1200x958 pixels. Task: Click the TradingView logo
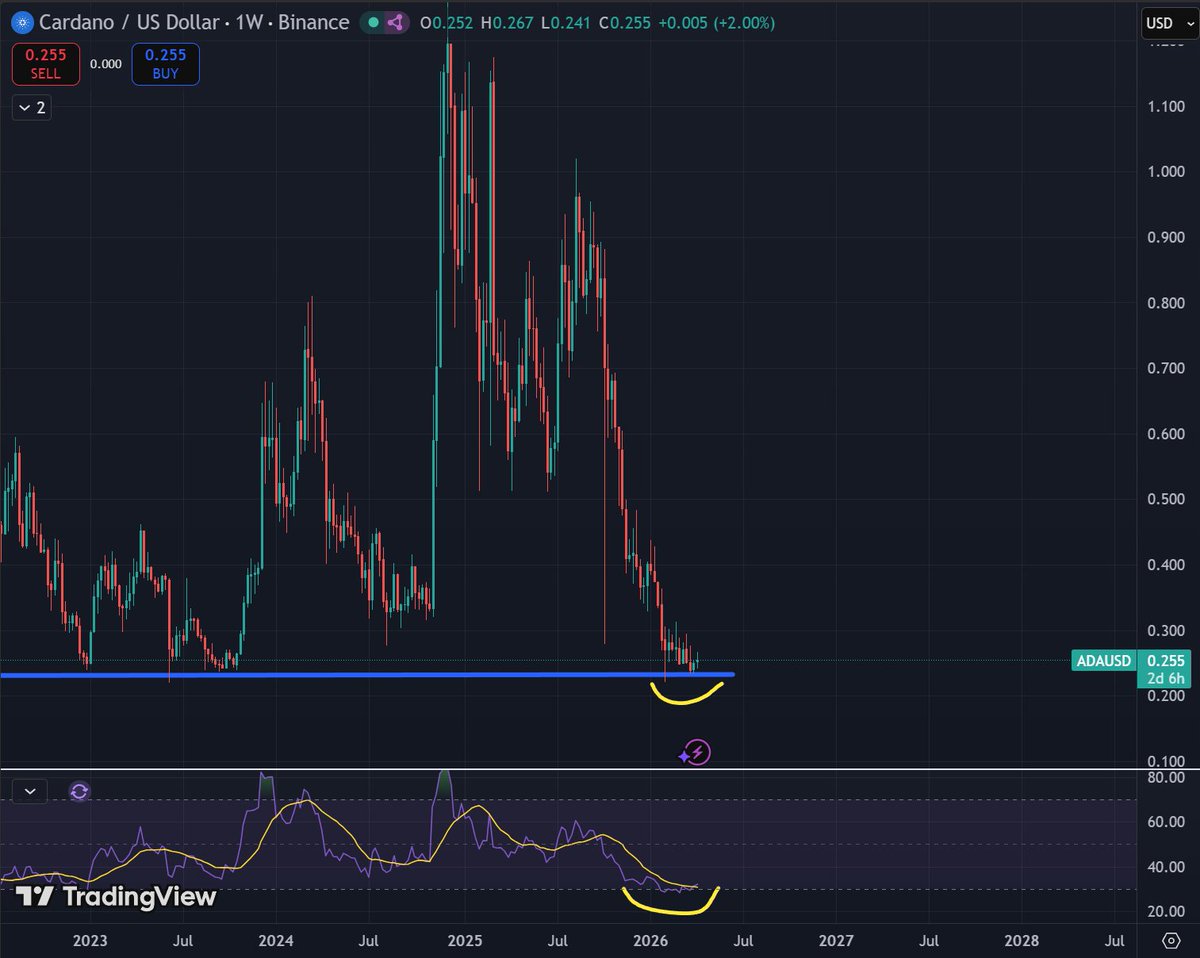[x=116, y=897]
